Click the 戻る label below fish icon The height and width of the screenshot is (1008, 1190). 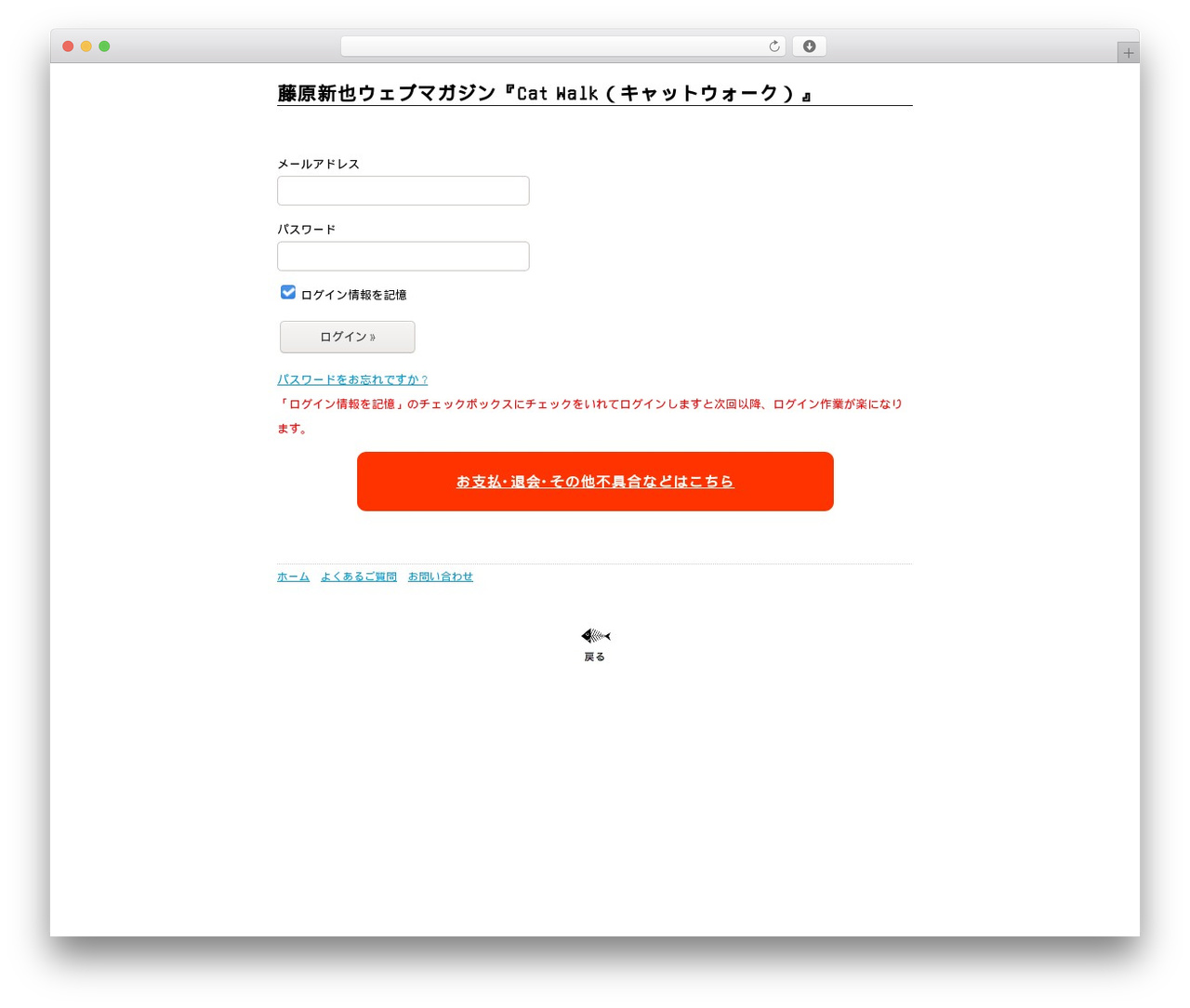(x=595, y=657)
